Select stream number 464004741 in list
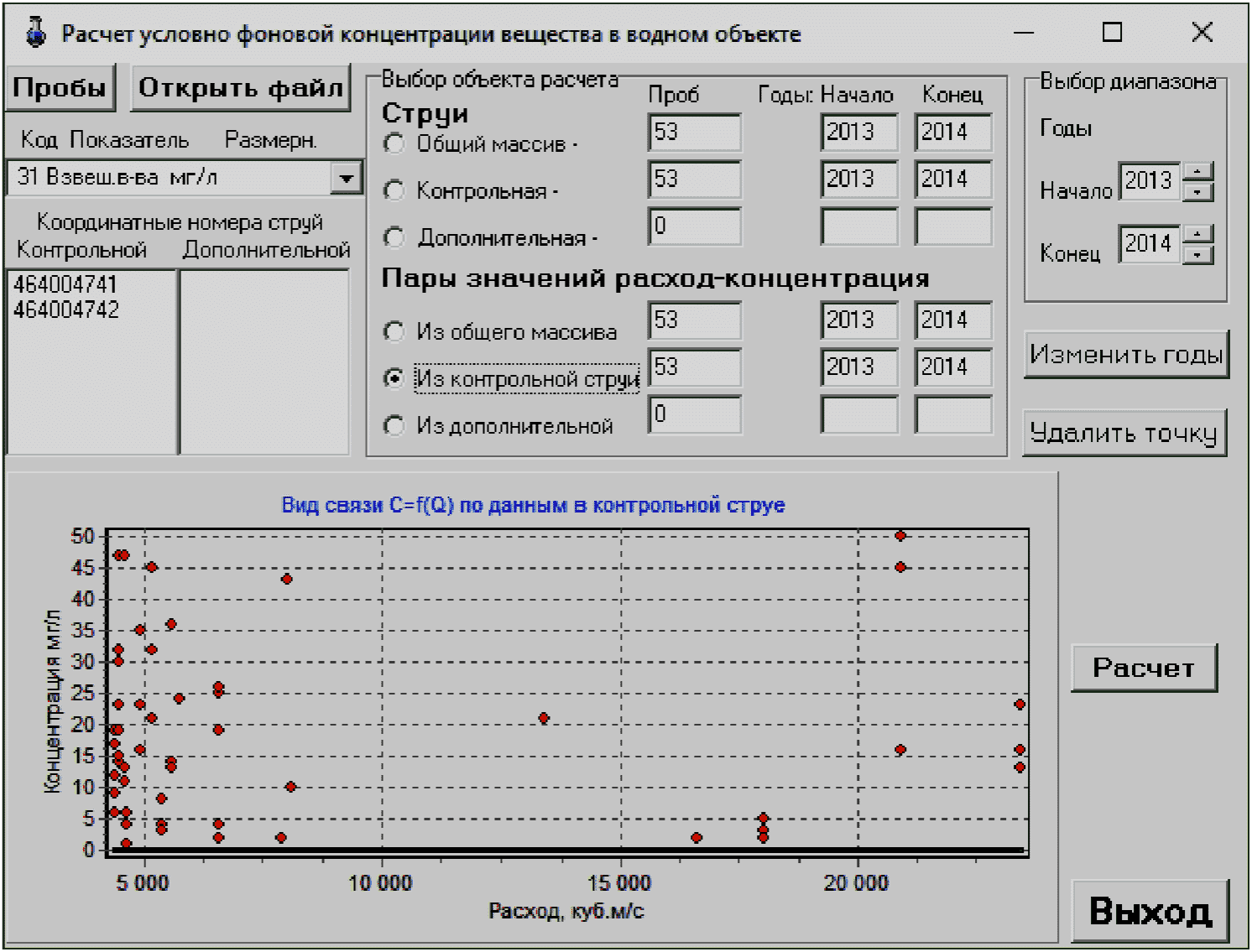The height and width of the screenshot is (952, 1252). tap(65, 285)
